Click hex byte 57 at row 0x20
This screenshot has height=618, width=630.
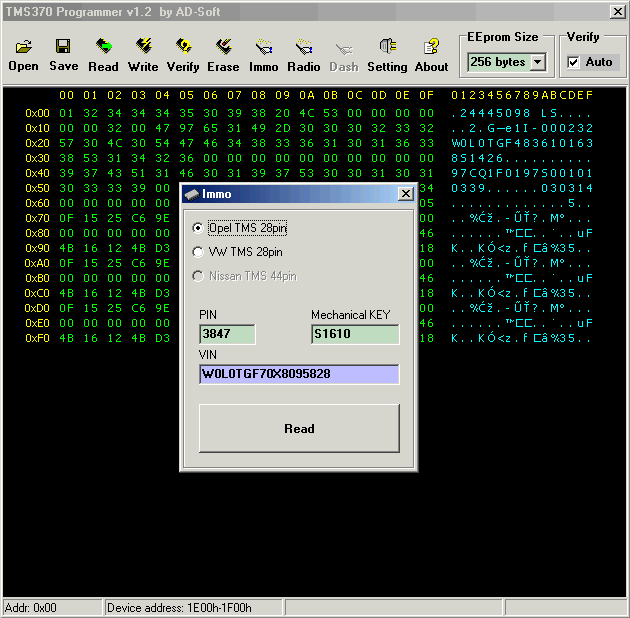coord(66,143)
